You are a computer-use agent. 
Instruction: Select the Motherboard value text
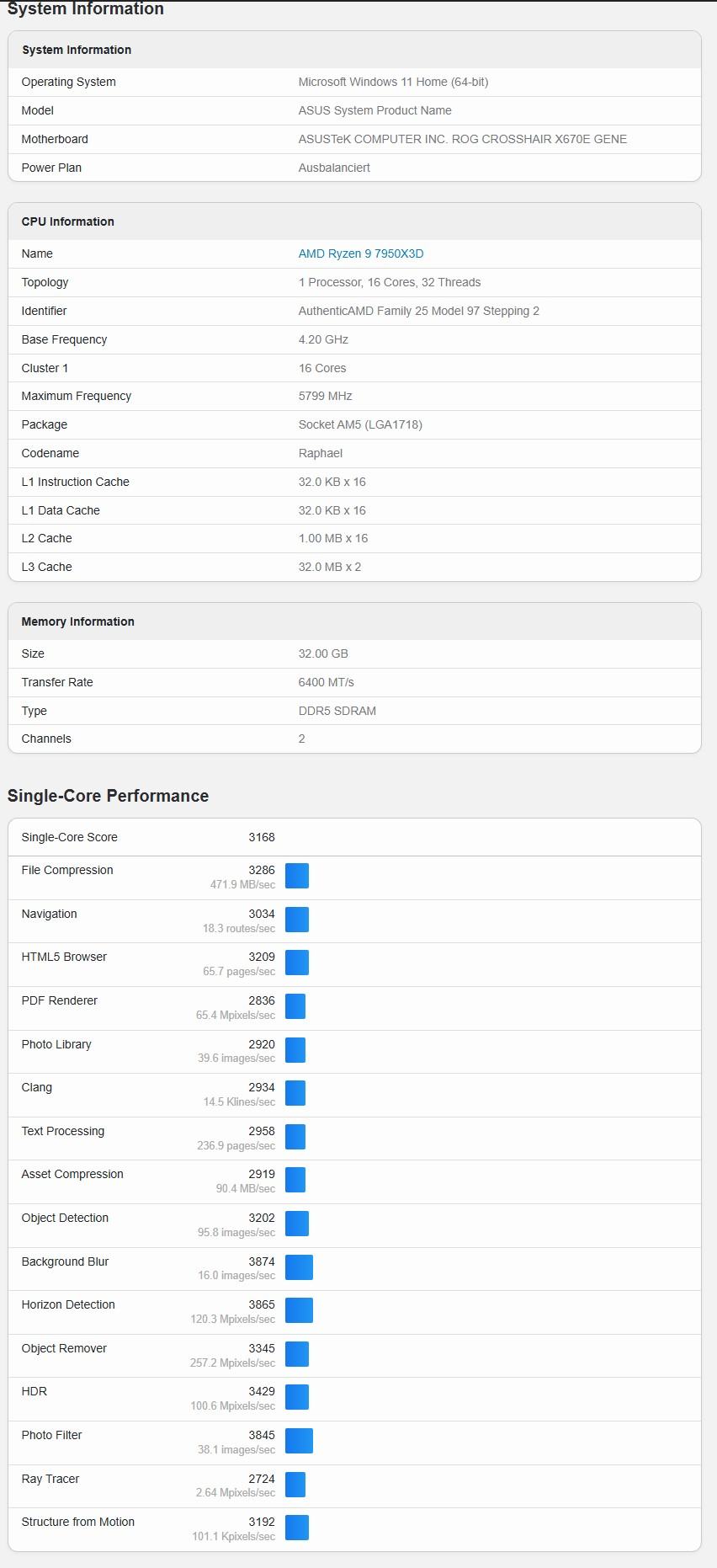pyautogui.click(x=462, y=139)
